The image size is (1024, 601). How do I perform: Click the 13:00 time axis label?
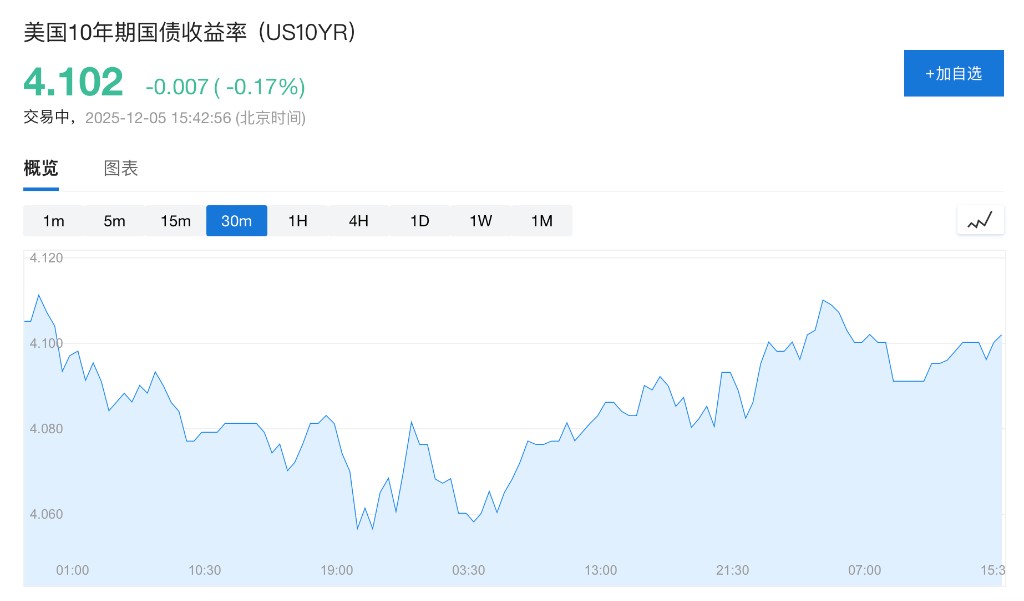601,570
